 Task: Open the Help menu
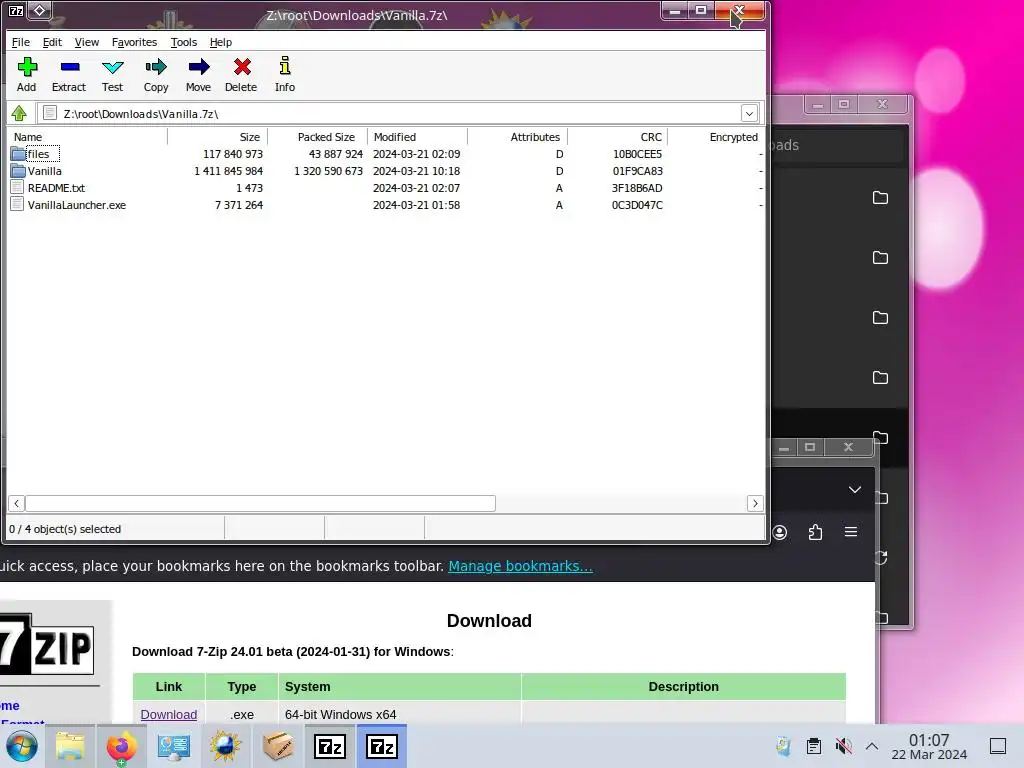221,42
